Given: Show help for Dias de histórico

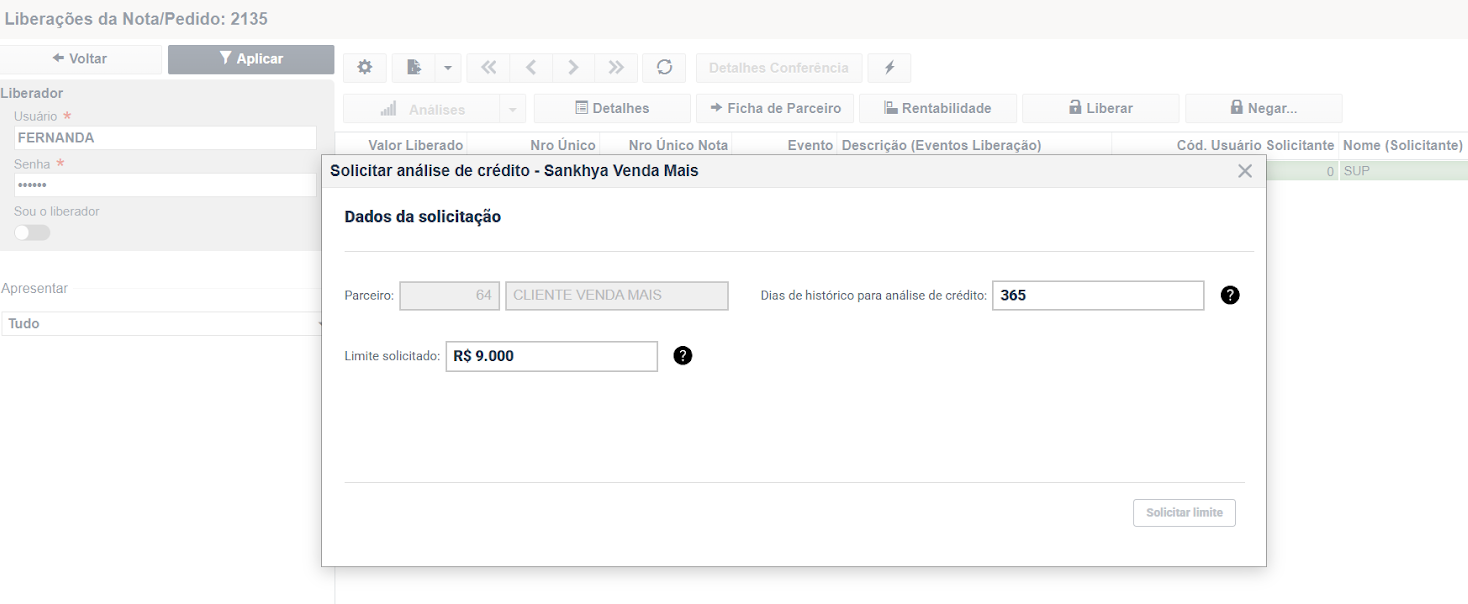Looking at the screenshot, I should tap(1230, 296).
